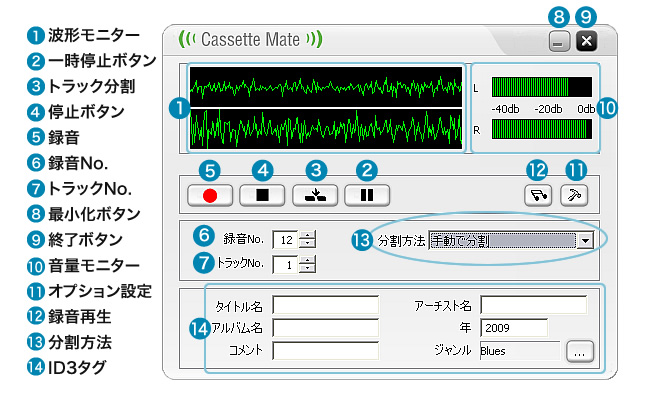This screenshot has width=650, height=395.
Task: Increase the 録音No. value with up arrow
Action: [307, 235]
